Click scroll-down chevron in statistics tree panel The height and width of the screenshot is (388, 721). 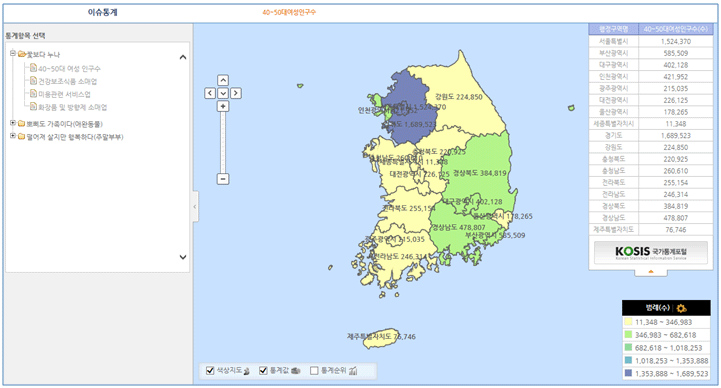click(183, 257)
